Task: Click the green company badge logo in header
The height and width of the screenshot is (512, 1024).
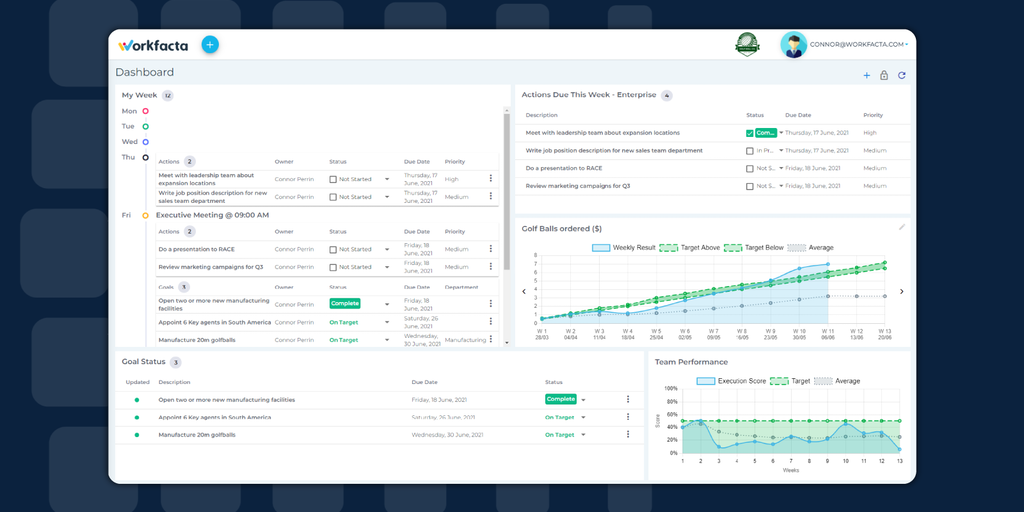Action: [748, 45]
